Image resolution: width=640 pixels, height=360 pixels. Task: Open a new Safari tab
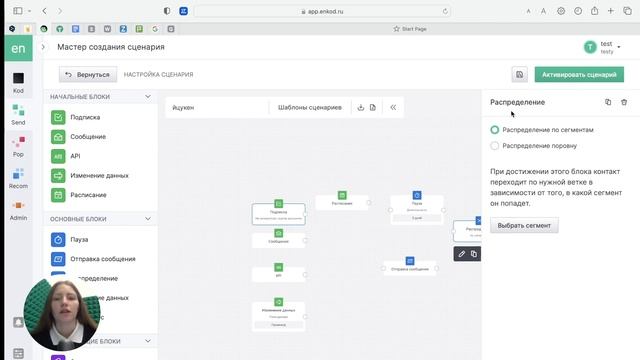[x=611, y=11]
